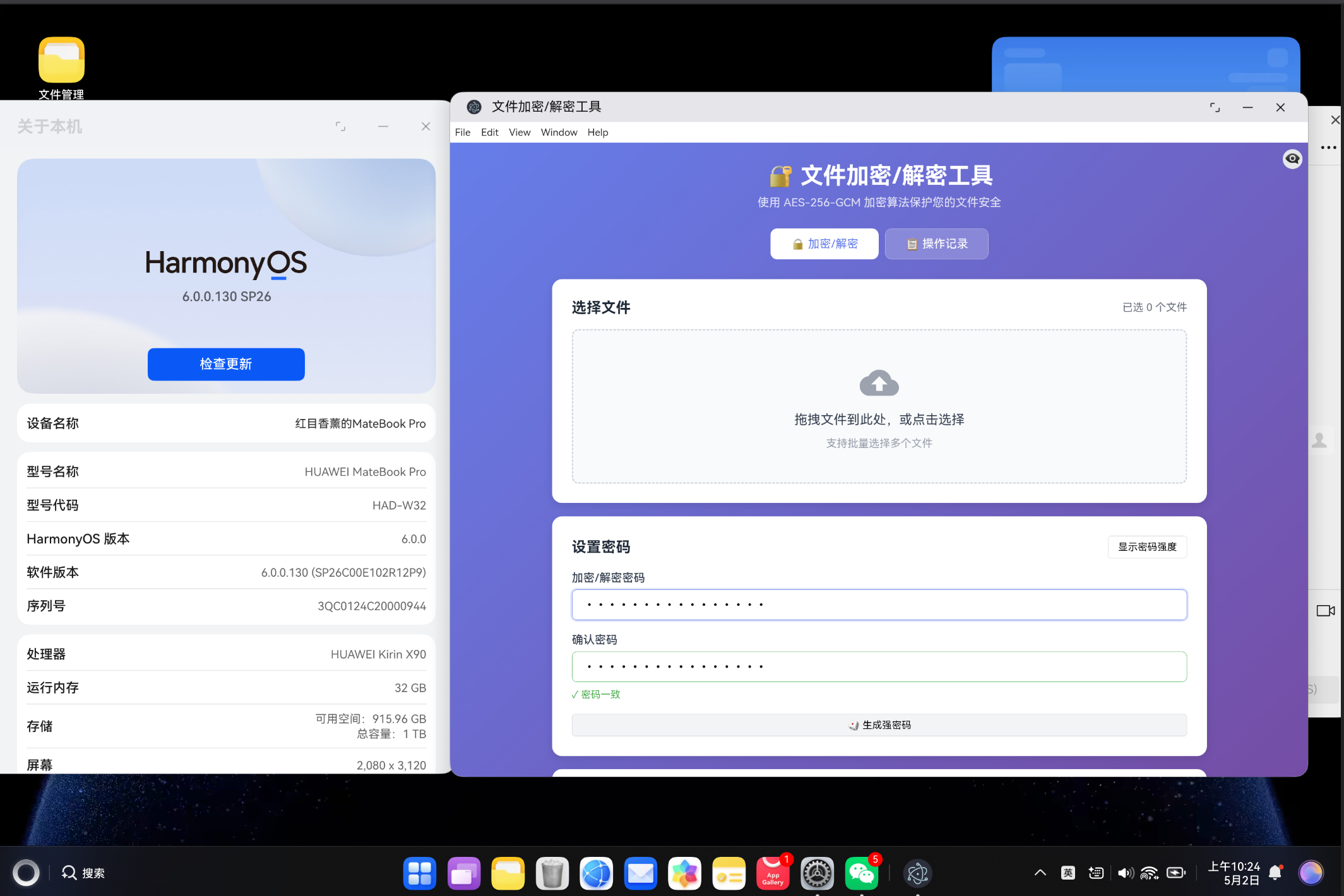
Task: Click the 序列号 value 3QC0124C20000944
Action: pos(371,606)
